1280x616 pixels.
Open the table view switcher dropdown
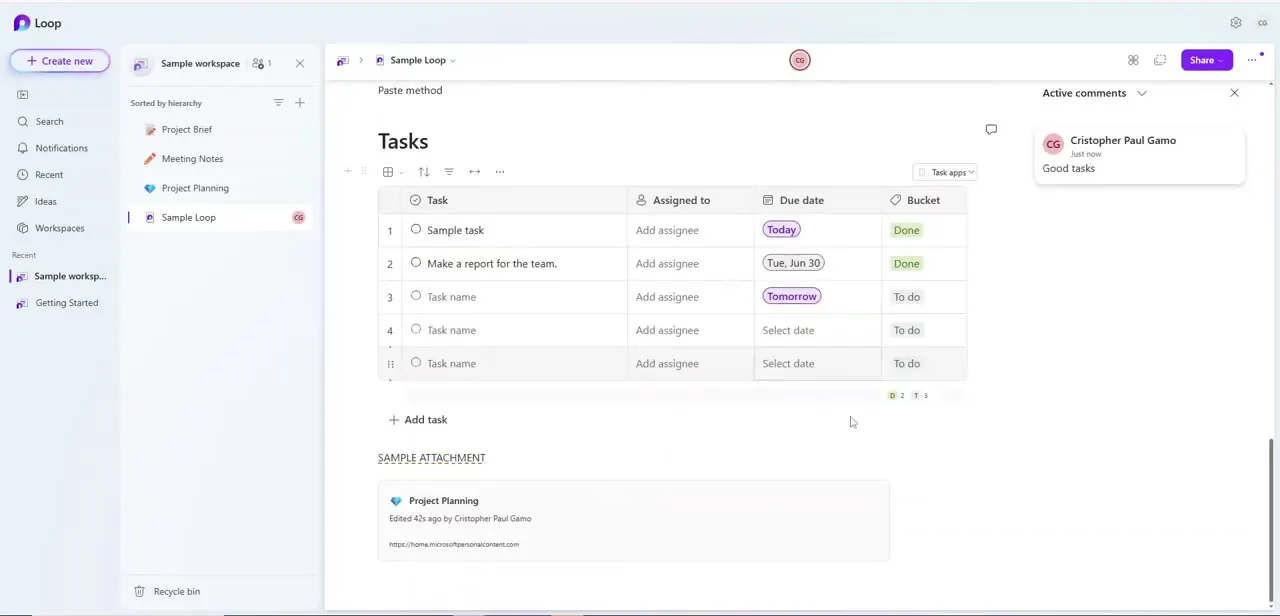point(392,172)
